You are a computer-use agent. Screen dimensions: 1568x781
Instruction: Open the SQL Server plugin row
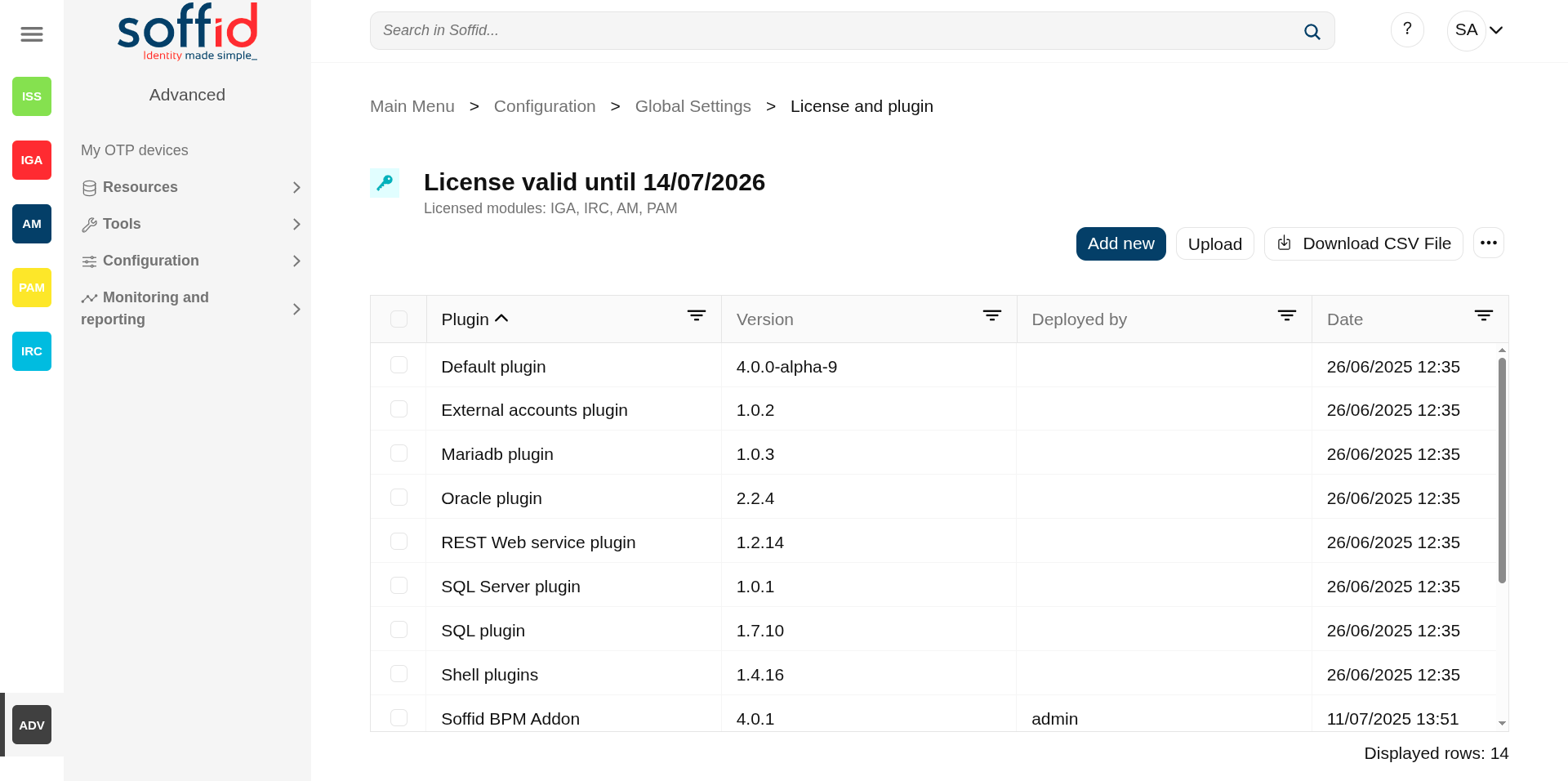click(x=934, y=585)
